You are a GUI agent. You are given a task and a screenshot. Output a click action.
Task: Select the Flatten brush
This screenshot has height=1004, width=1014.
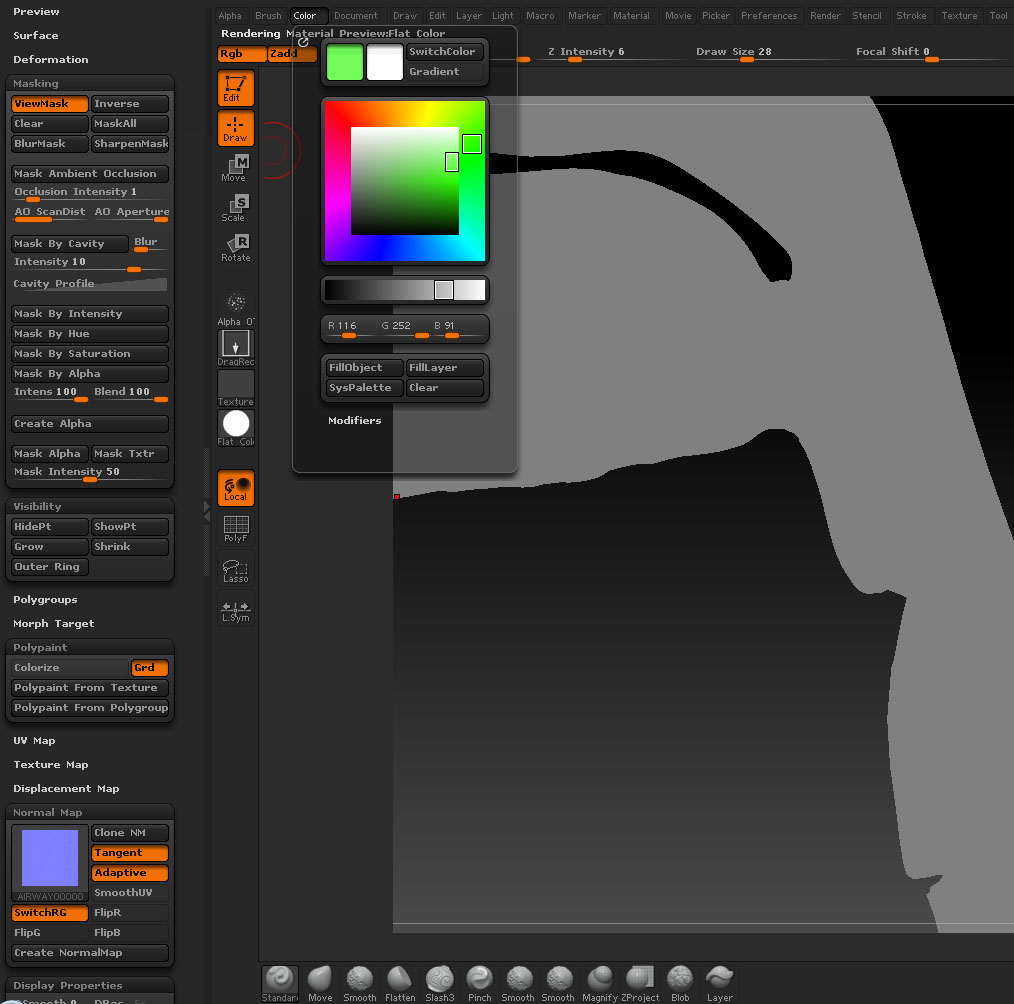(400, 983)
